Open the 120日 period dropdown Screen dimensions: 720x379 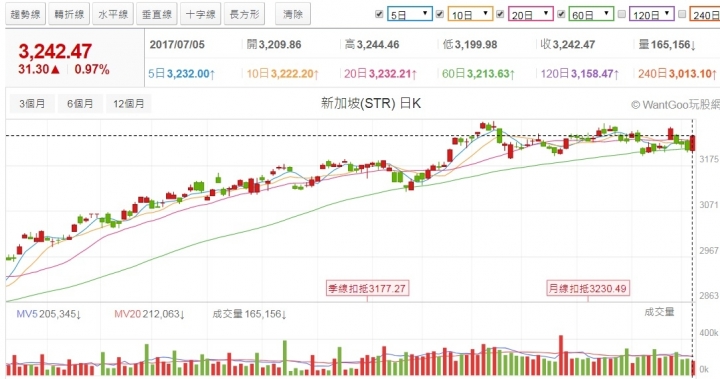(652, 15)
